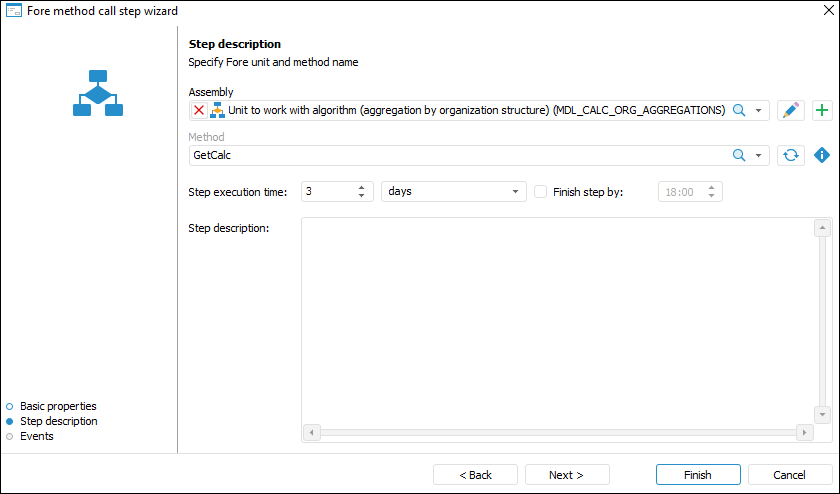Screen dimensions: 840x494
Task: Click the Back button
Action: pos(475,475)
